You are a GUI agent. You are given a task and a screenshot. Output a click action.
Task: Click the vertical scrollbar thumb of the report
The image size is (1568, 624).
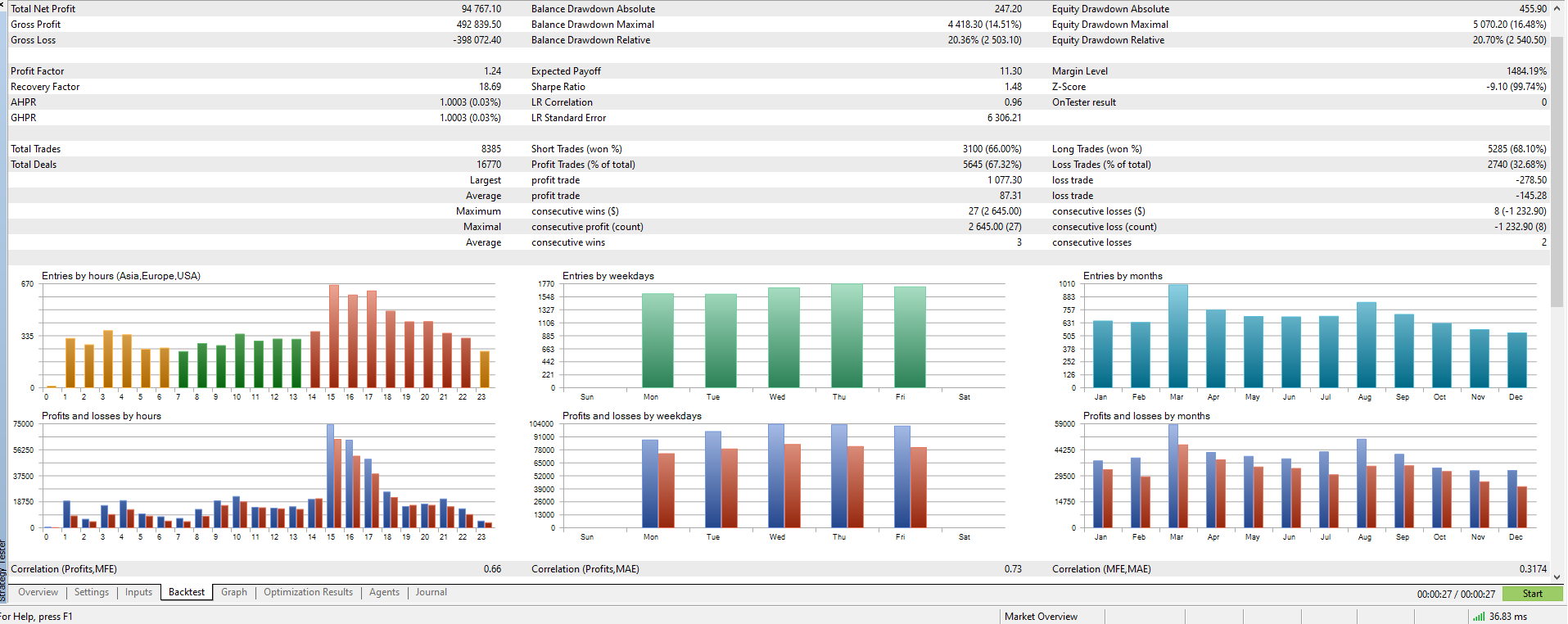[1557, 172]
